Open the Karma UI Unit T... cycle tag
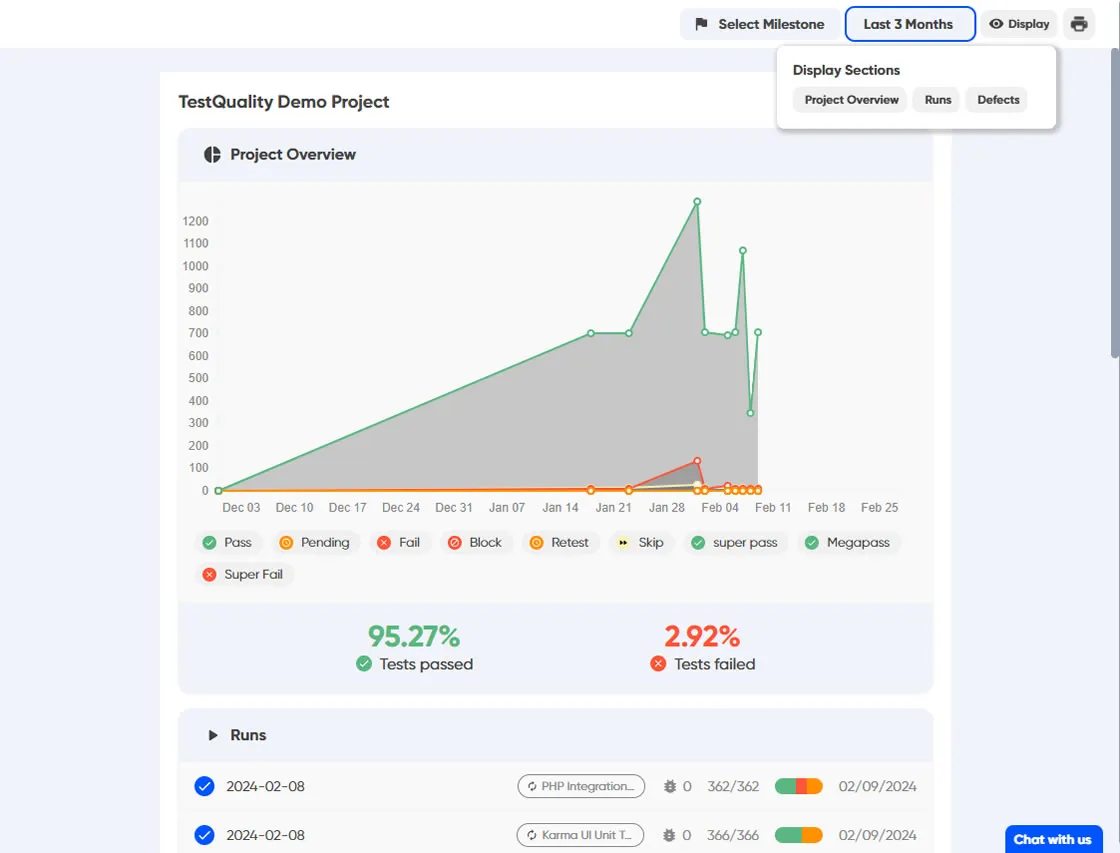This screenshot has height=853, width=1120. (x=580, y=835)
